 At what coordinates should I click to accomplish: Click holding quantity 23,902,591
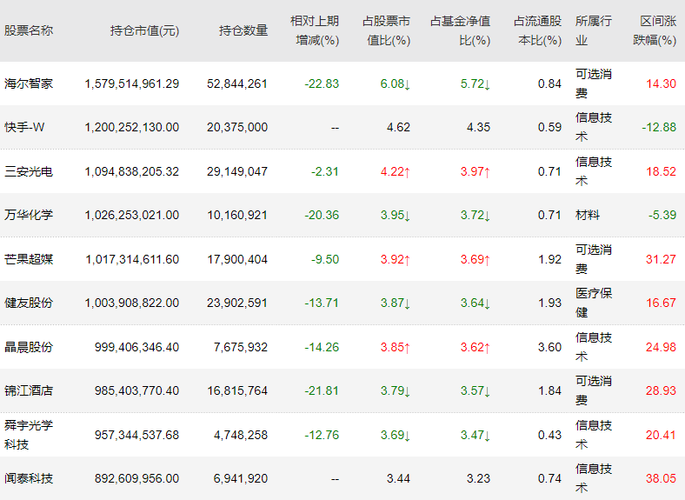click(x=237, y=303)
